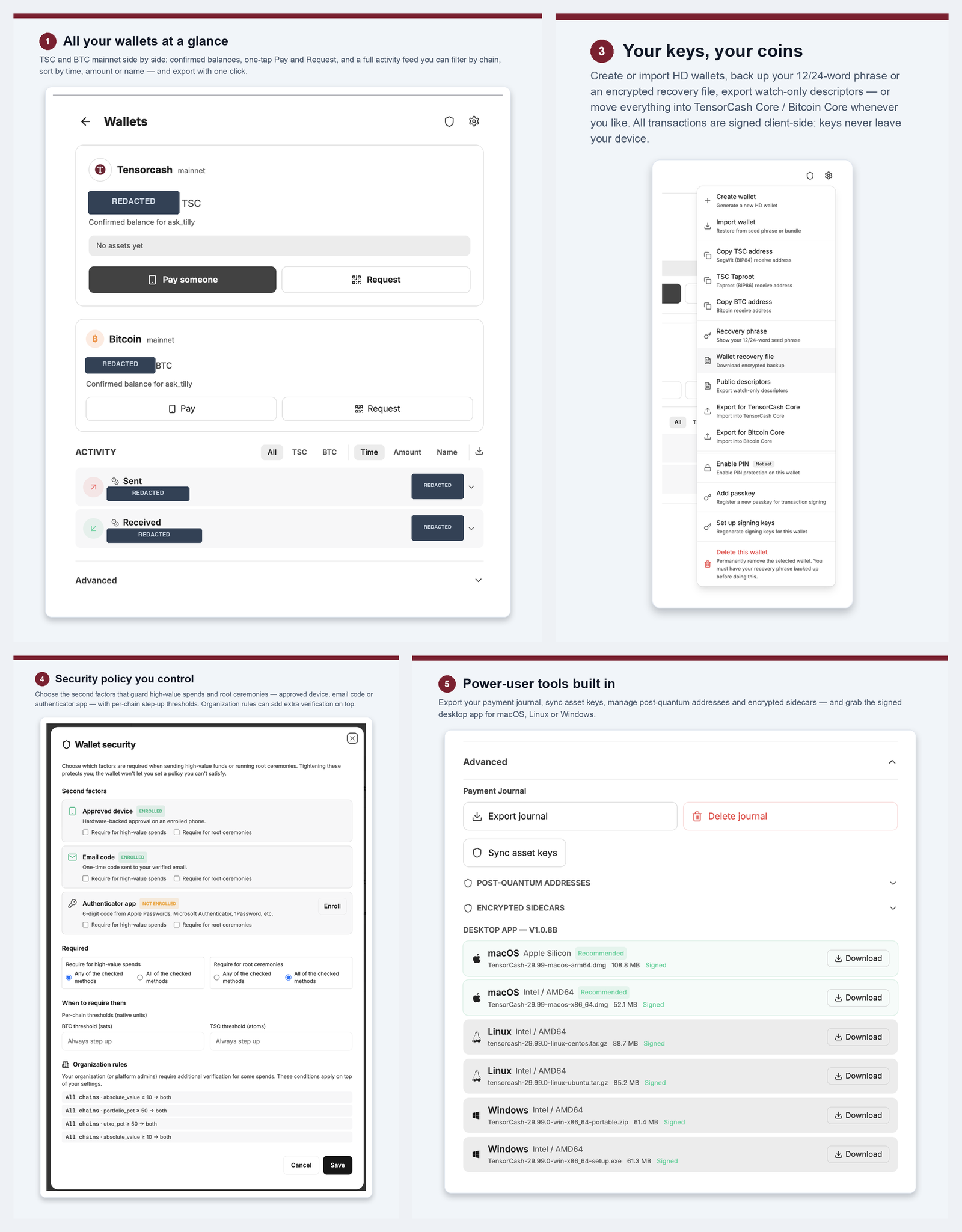Check Approved device require for root ceremonies

click(x=177, y=833)
